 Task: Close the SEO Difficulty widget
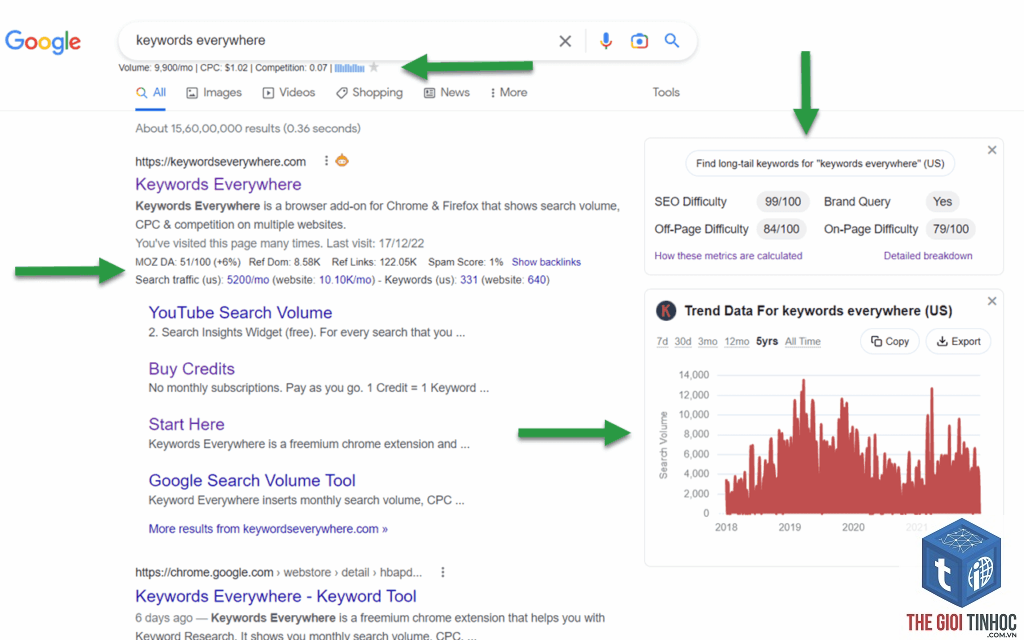tap(992, 150)
